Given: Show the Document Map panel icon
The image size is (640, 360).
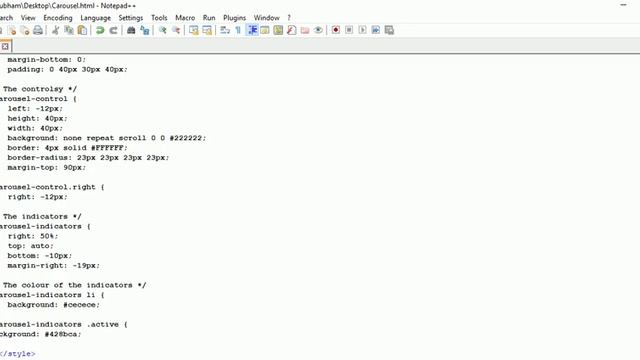Looking at the screenshot, I should coord(278,30).
